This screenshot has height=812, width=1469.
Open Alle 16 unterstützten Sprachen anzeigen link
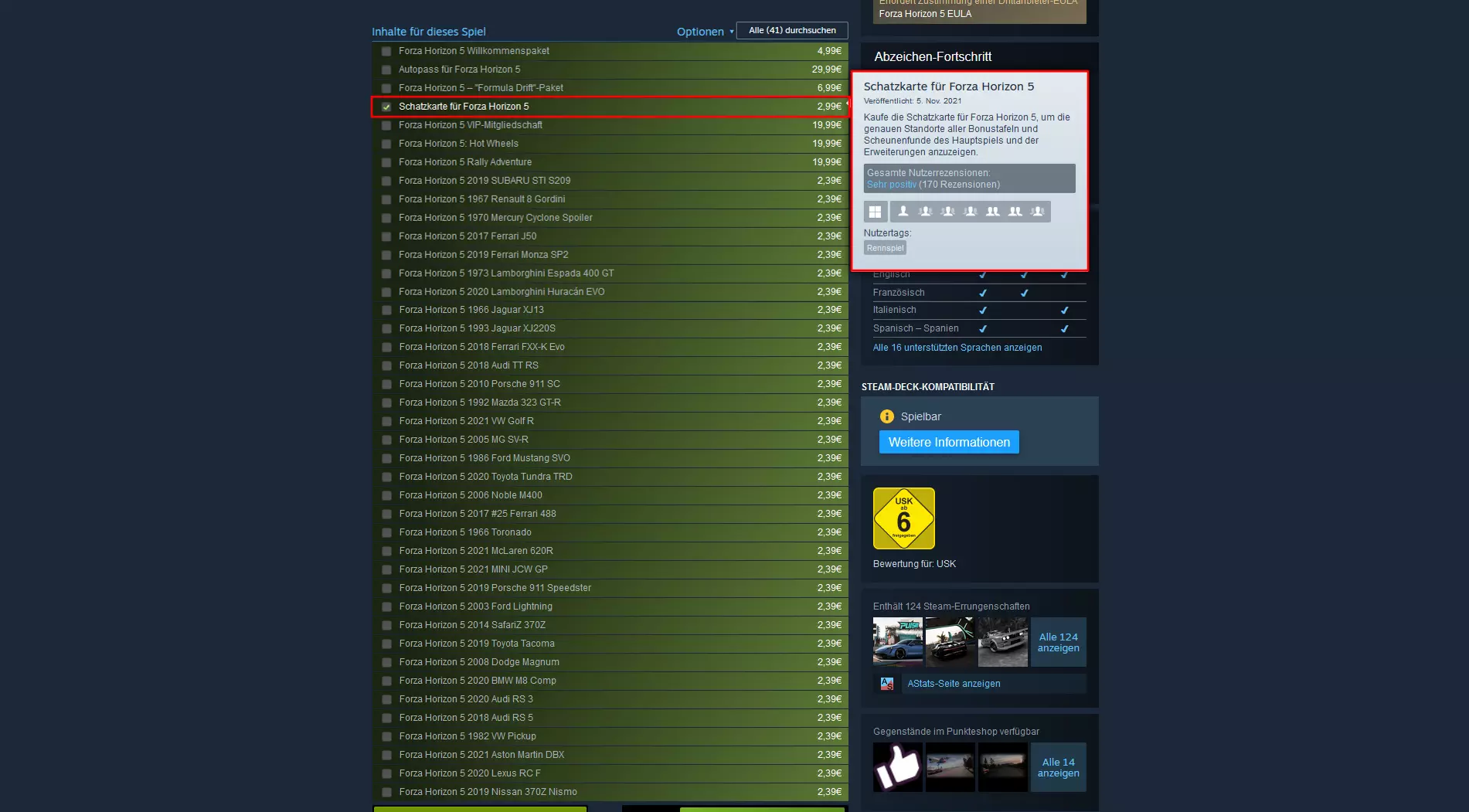[x=957, y=348]
